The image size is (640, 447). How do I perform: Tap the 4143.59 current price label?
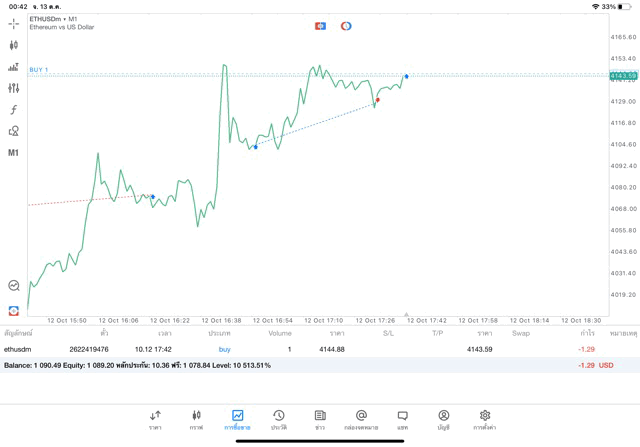coord(622,76)
